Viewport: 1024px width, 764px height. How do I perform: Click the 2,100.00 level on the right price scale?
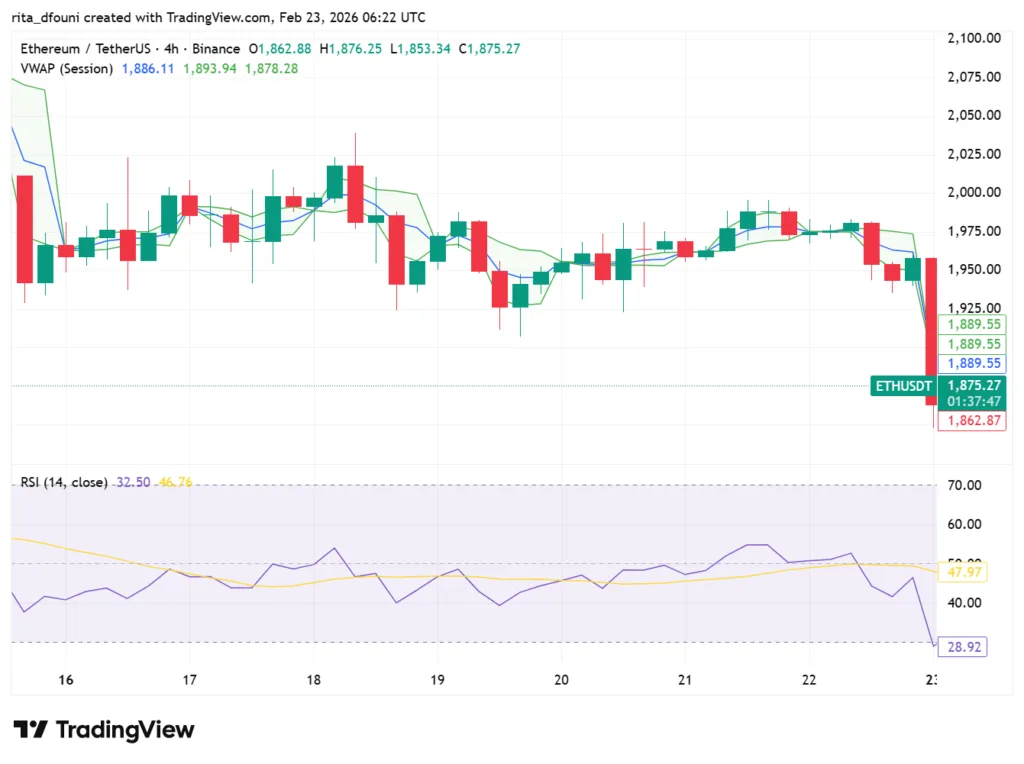tap(972, 39)
